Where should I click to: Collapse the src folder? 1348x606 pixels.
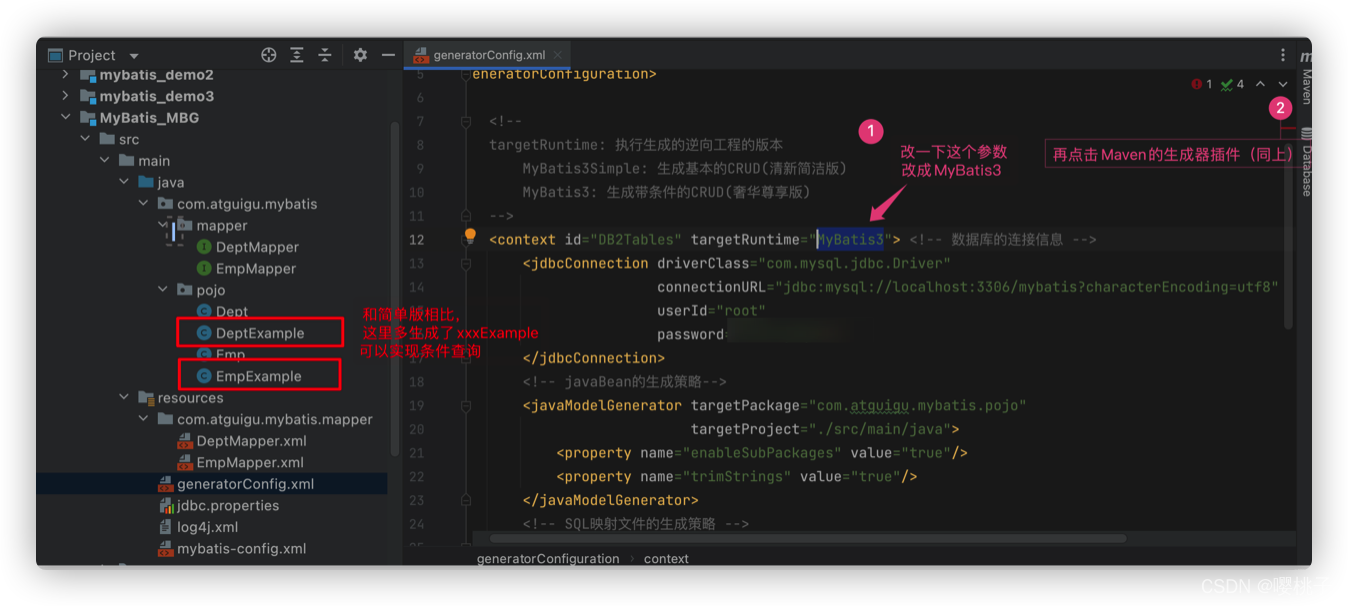[x=86, y=139]
